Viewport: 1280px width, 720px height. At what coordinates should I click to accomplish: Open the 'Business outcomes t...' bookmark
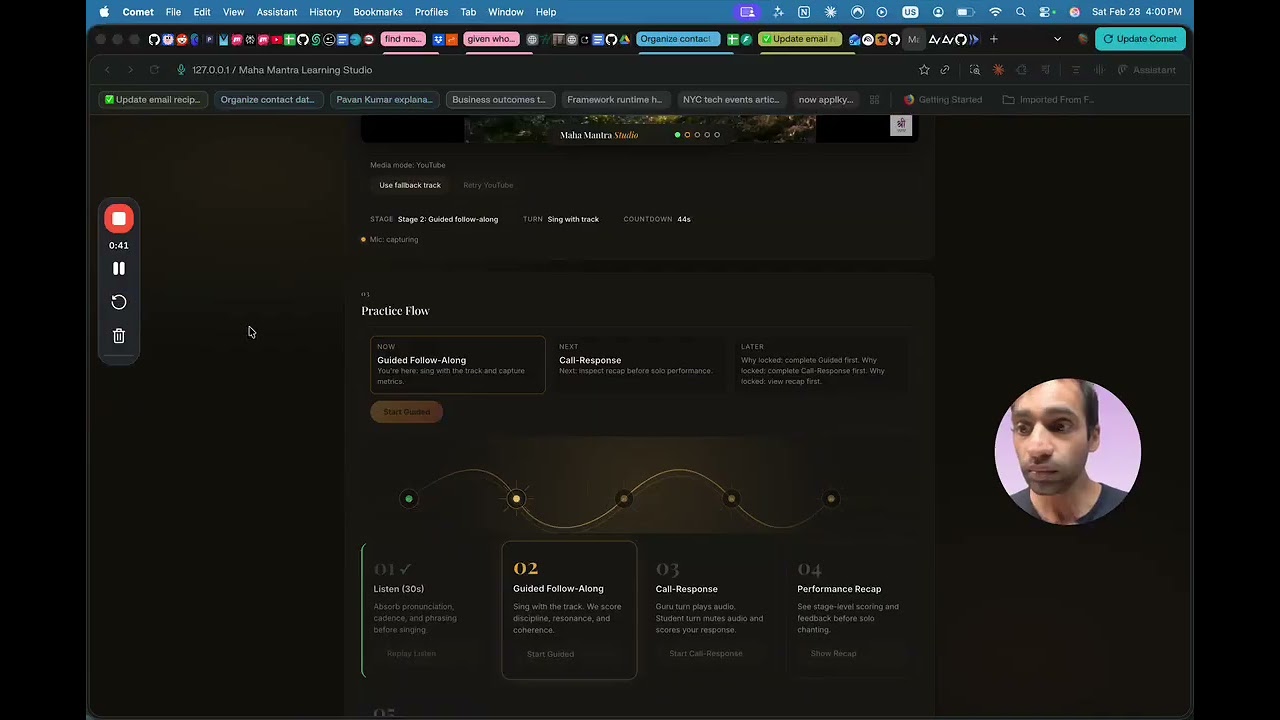click(499, 100)
